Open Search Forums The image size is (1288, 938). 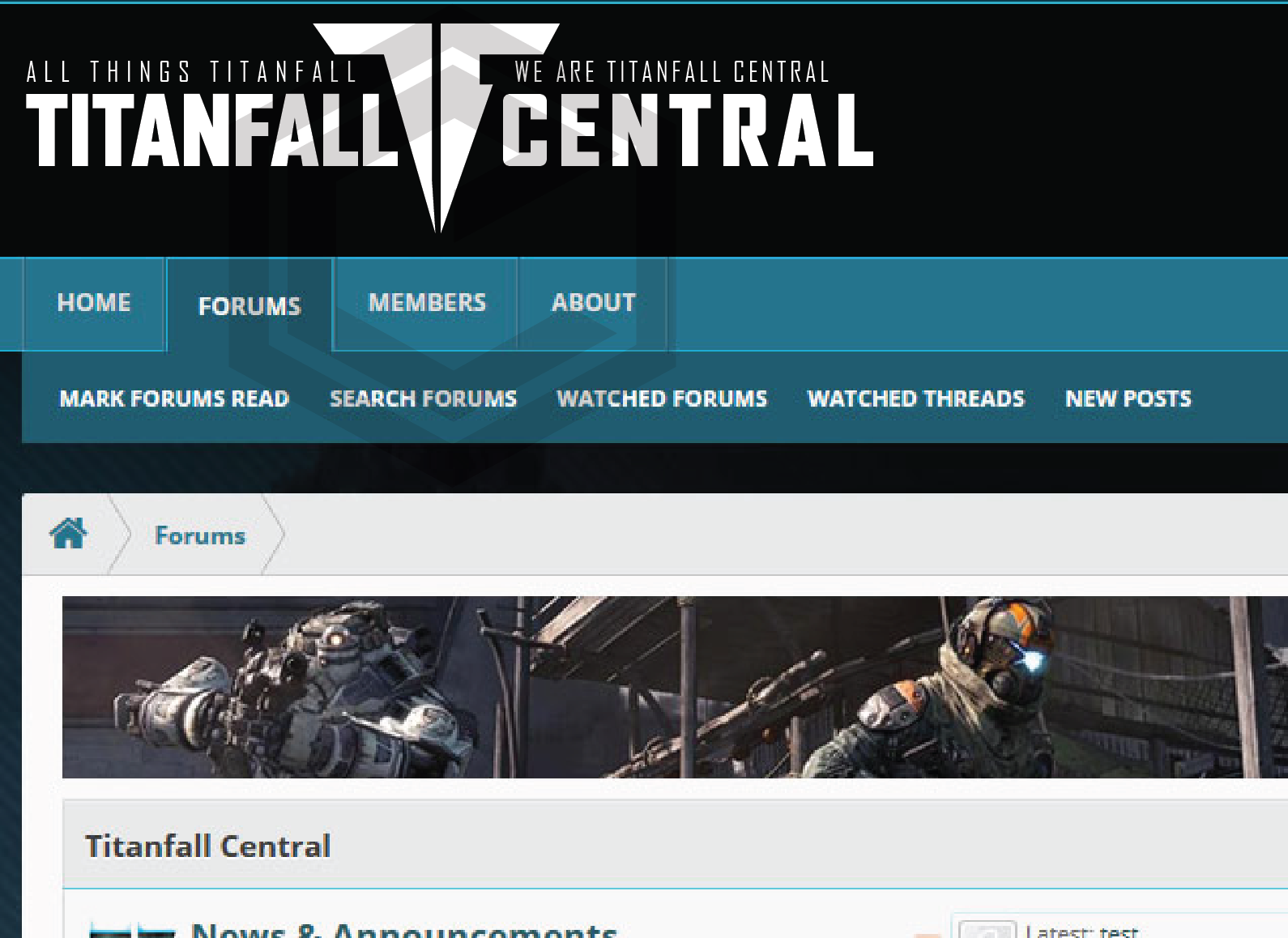[x=423, y=399]
